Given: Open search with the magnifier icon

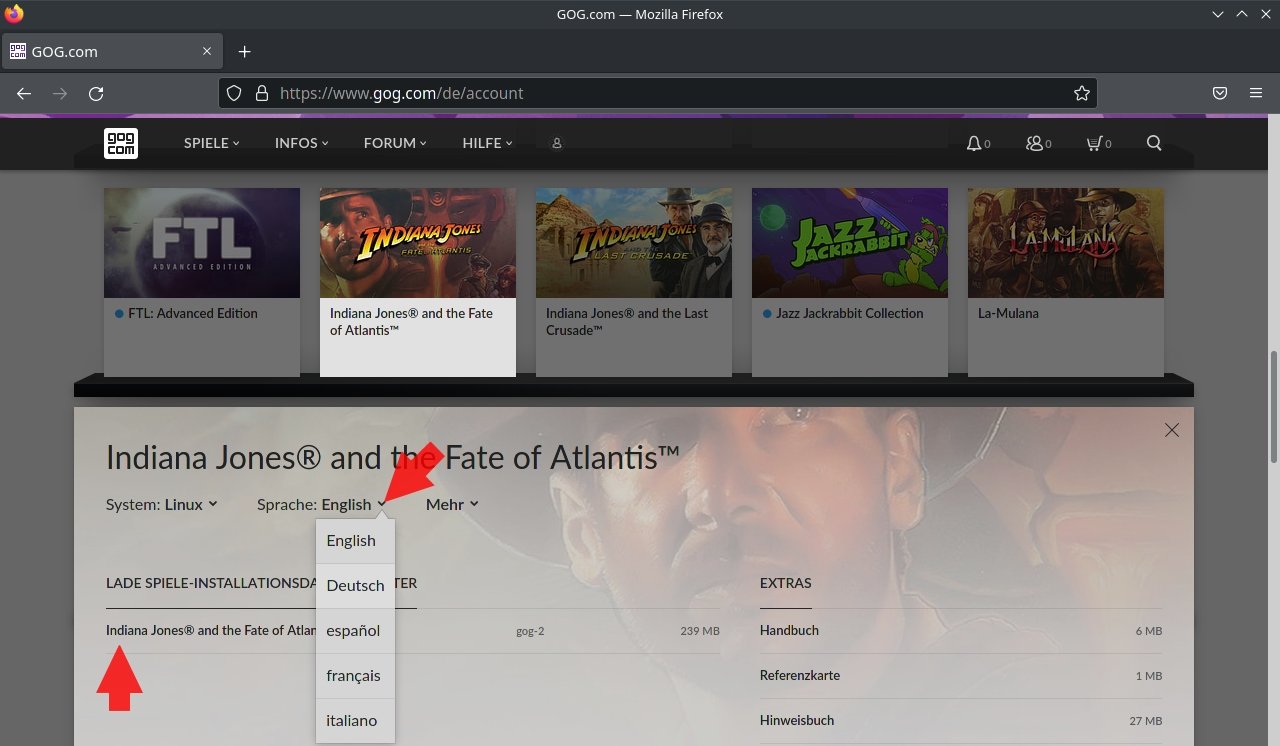Looking at the screenshot, I should (1153, 143).
